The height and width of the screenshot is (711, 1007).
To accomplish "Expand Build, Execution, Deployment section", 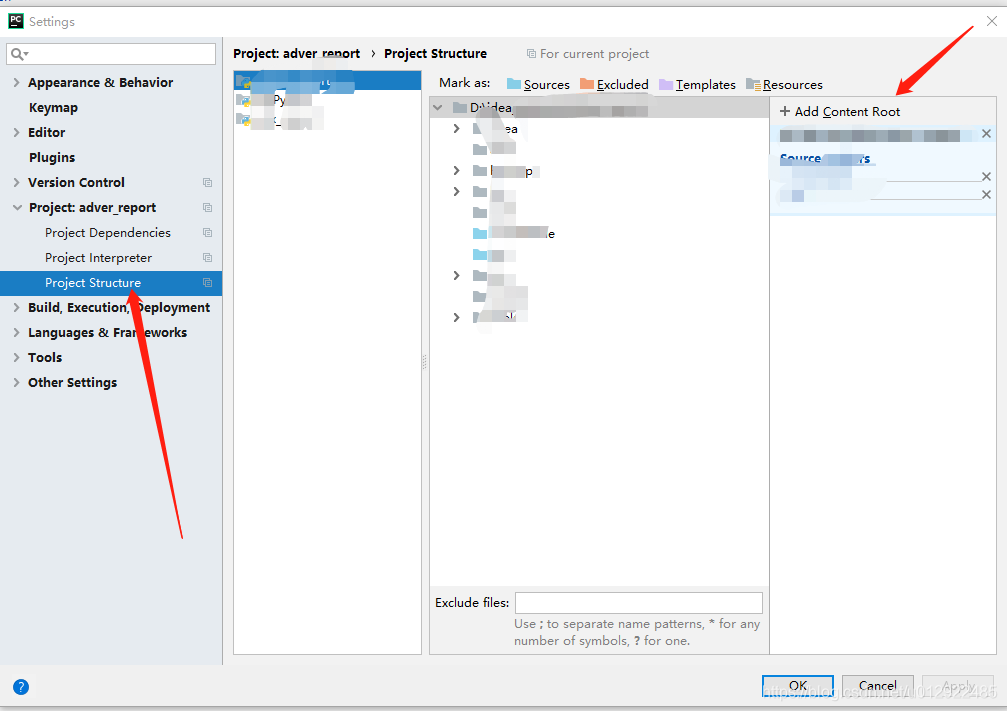I will (x=17, y=308).
